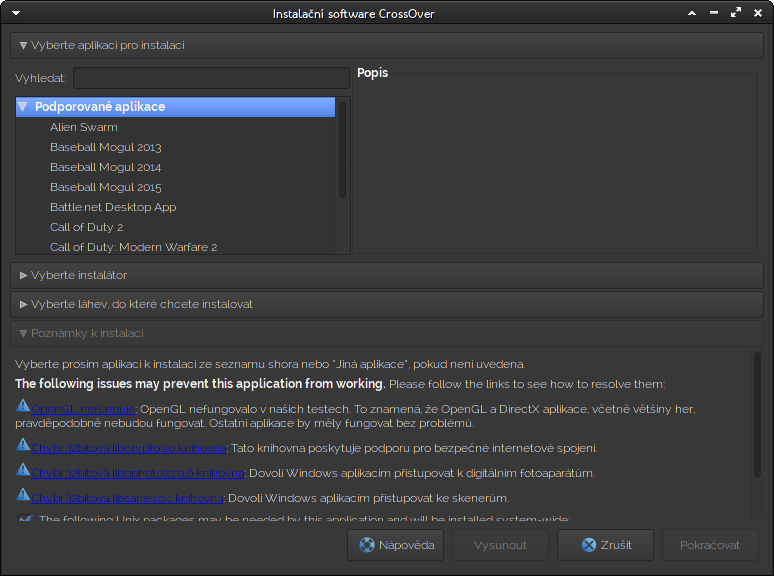Viewport: 774px width, 576px height.
Task: Click the Zrušit cancel button
Action: [x=605, y=545]
